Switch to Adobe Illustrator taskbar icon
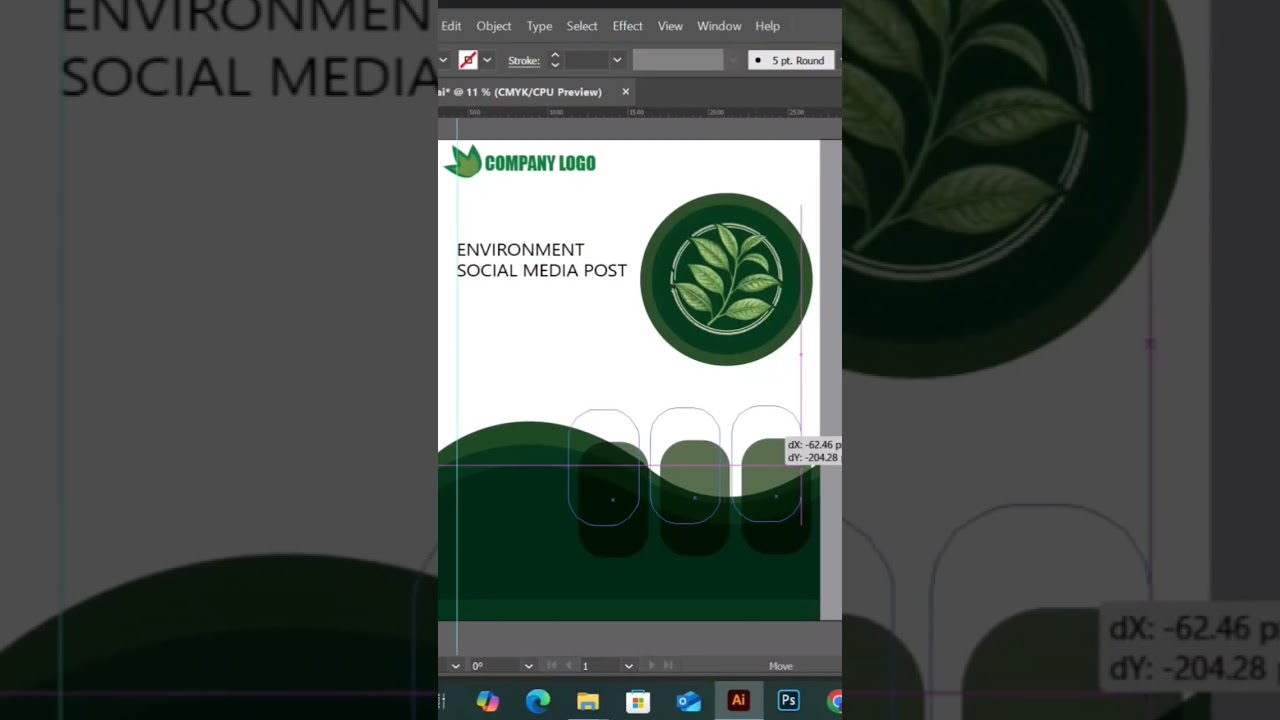Image resolution: width=1280 pixels, height=720 pixels. tap(739, 701)
